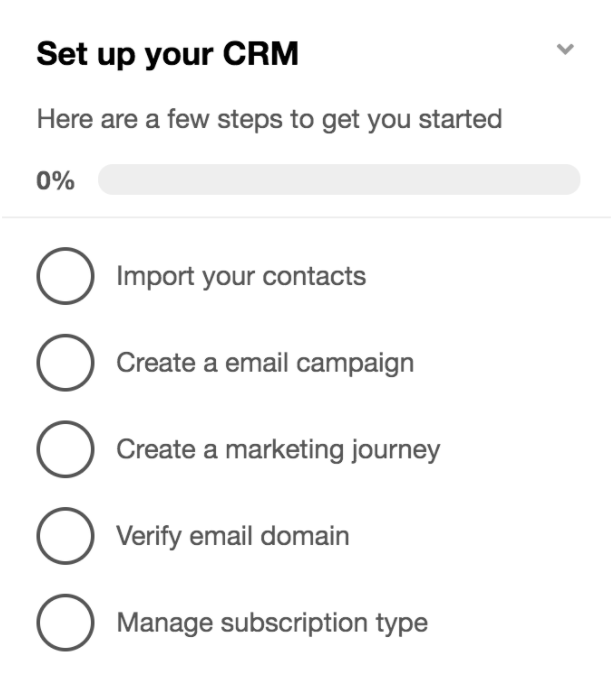Click the Set up your CRM heading
Image resolution: width=612 pixels, height=686 pixels.
tap(167, 53)
